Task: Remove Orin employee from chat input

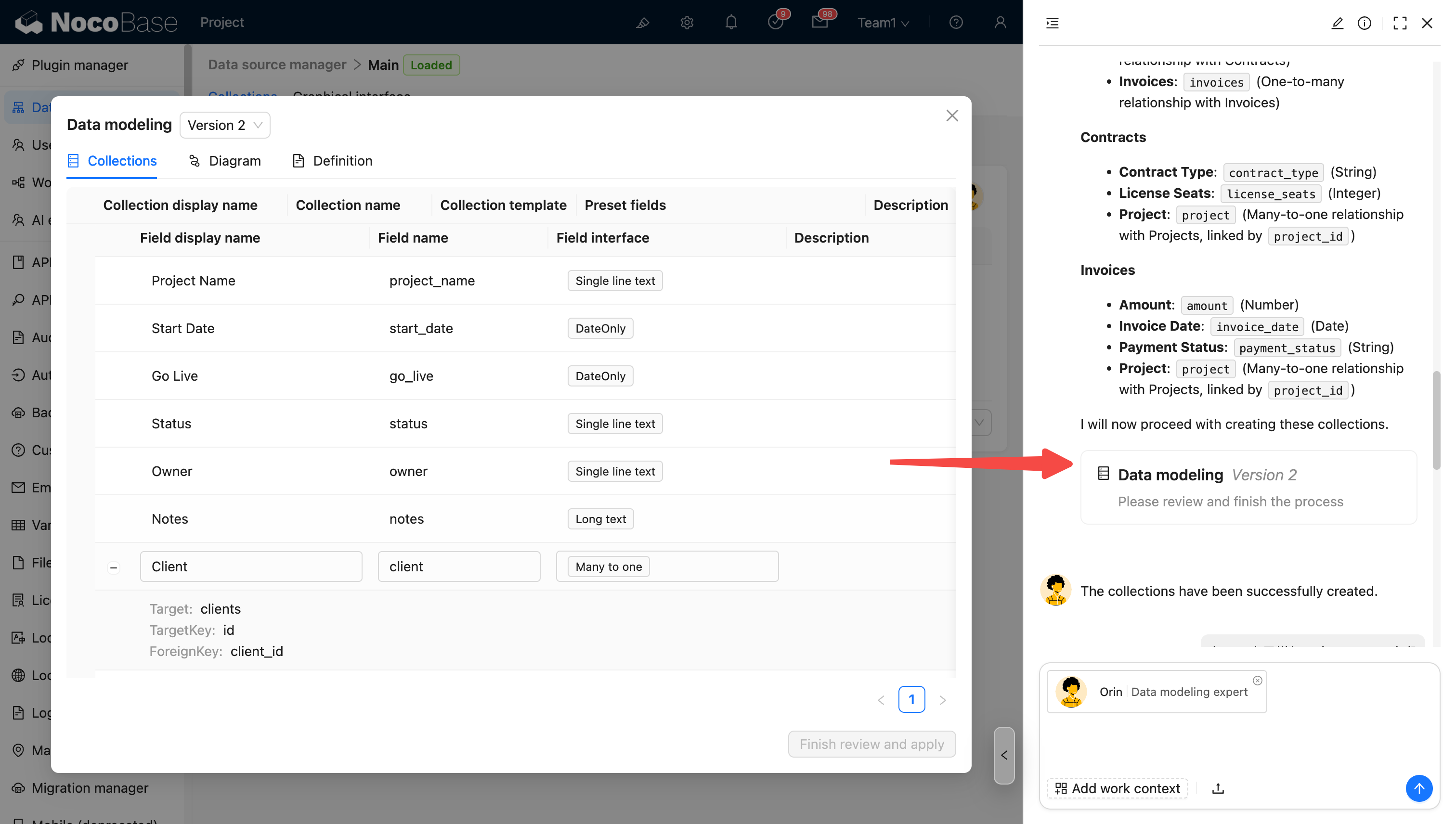Action: tap(1257, 680)
